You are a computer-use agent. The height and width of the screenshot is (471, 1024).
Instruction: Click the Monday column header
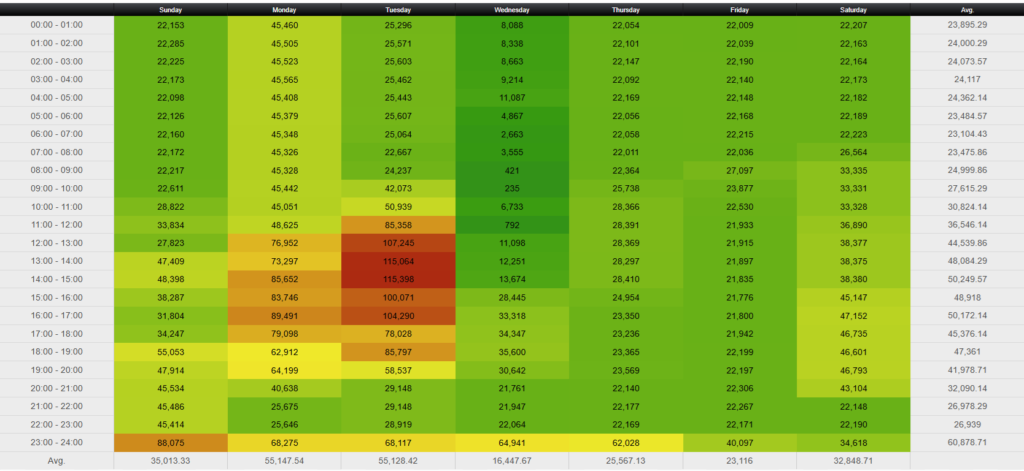tap(284, 10)
